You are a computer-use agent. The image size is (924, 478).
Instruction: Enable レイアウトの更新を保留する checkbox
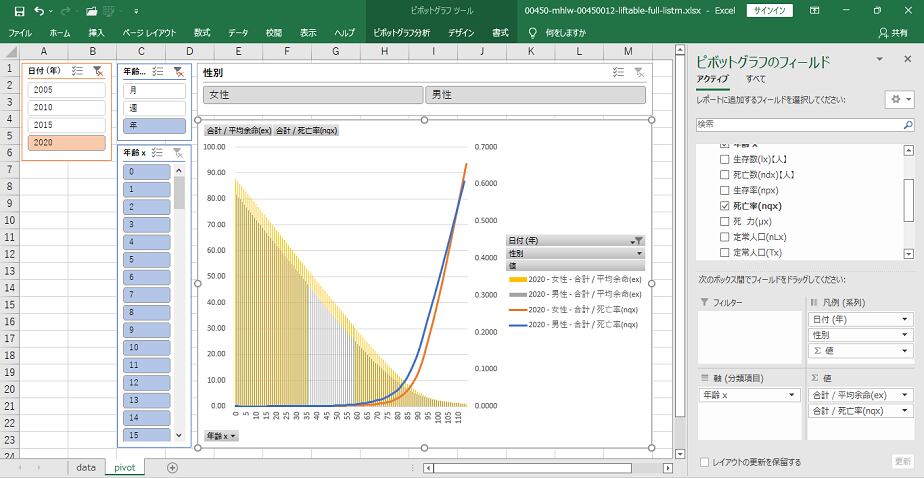pyautogui.click(x=705, y=462)
